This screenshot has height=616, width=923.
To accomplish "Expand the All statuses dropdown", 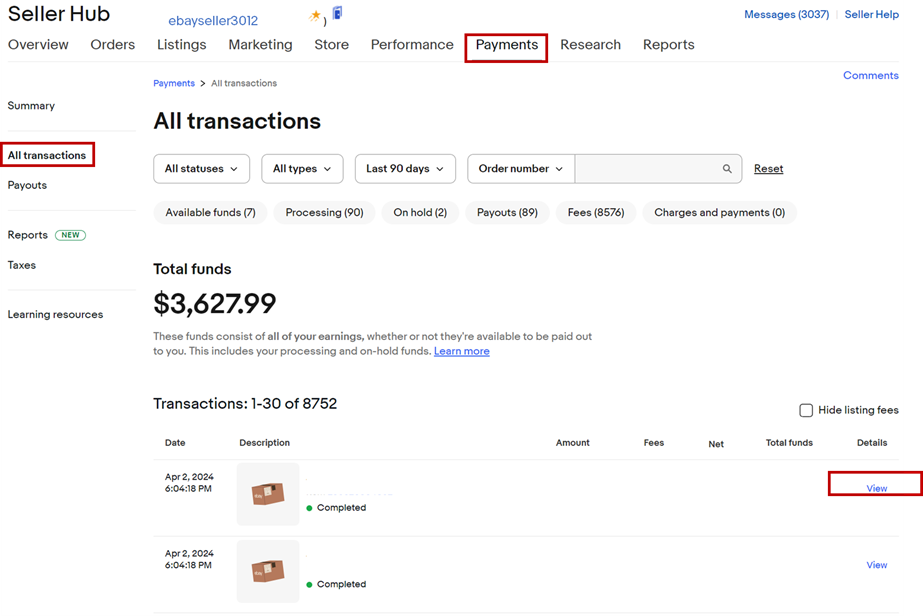I will 201,169.
